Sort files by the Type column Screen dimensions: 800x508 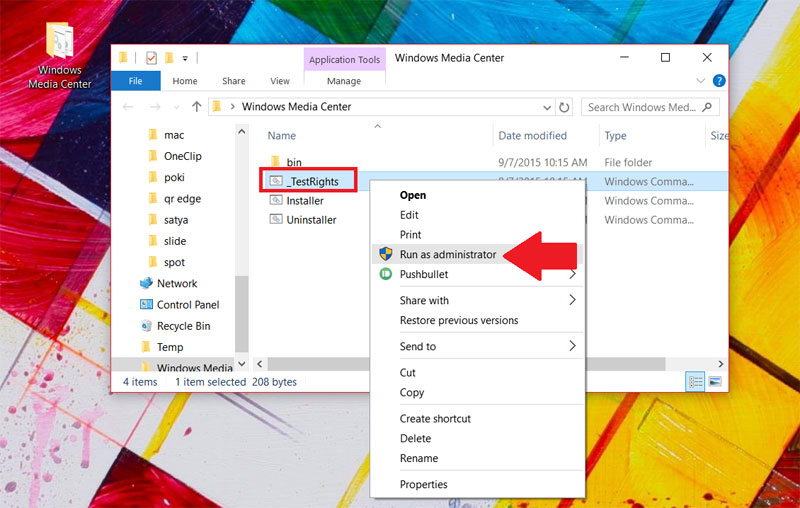coord(615,135)
